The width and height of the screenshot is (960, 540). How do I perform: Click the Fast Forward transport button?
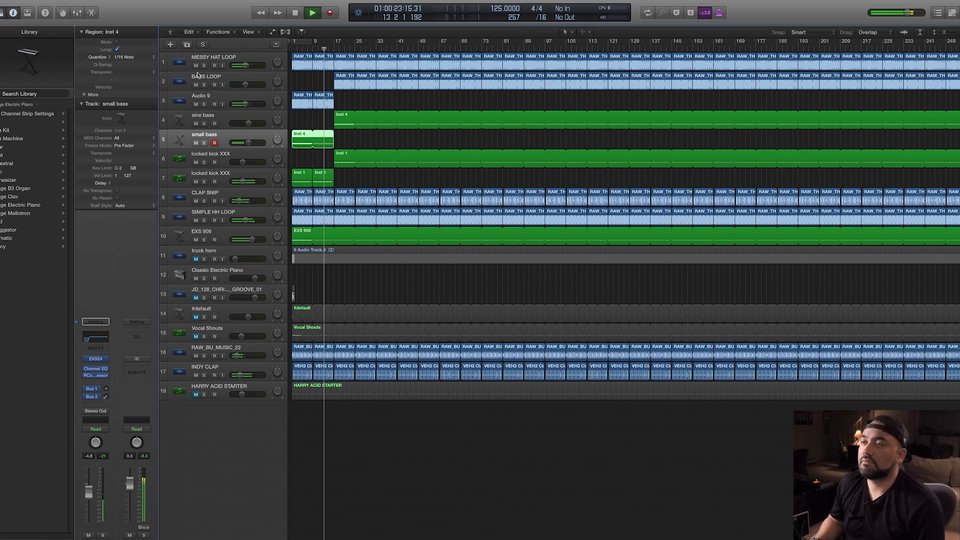(278, 12)
